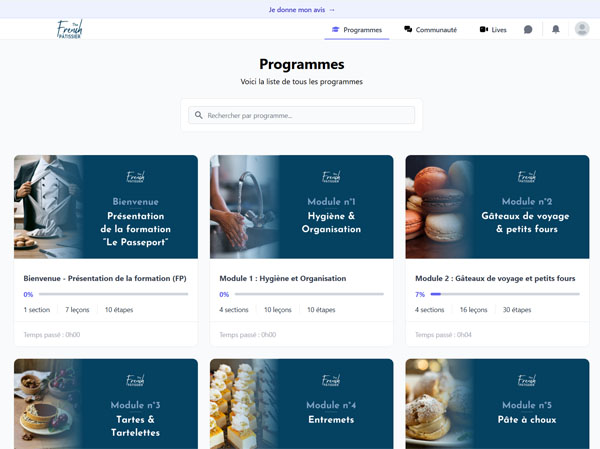Click the Module 2 progress bar
This screenshot has width=600, height=449.
505,294
